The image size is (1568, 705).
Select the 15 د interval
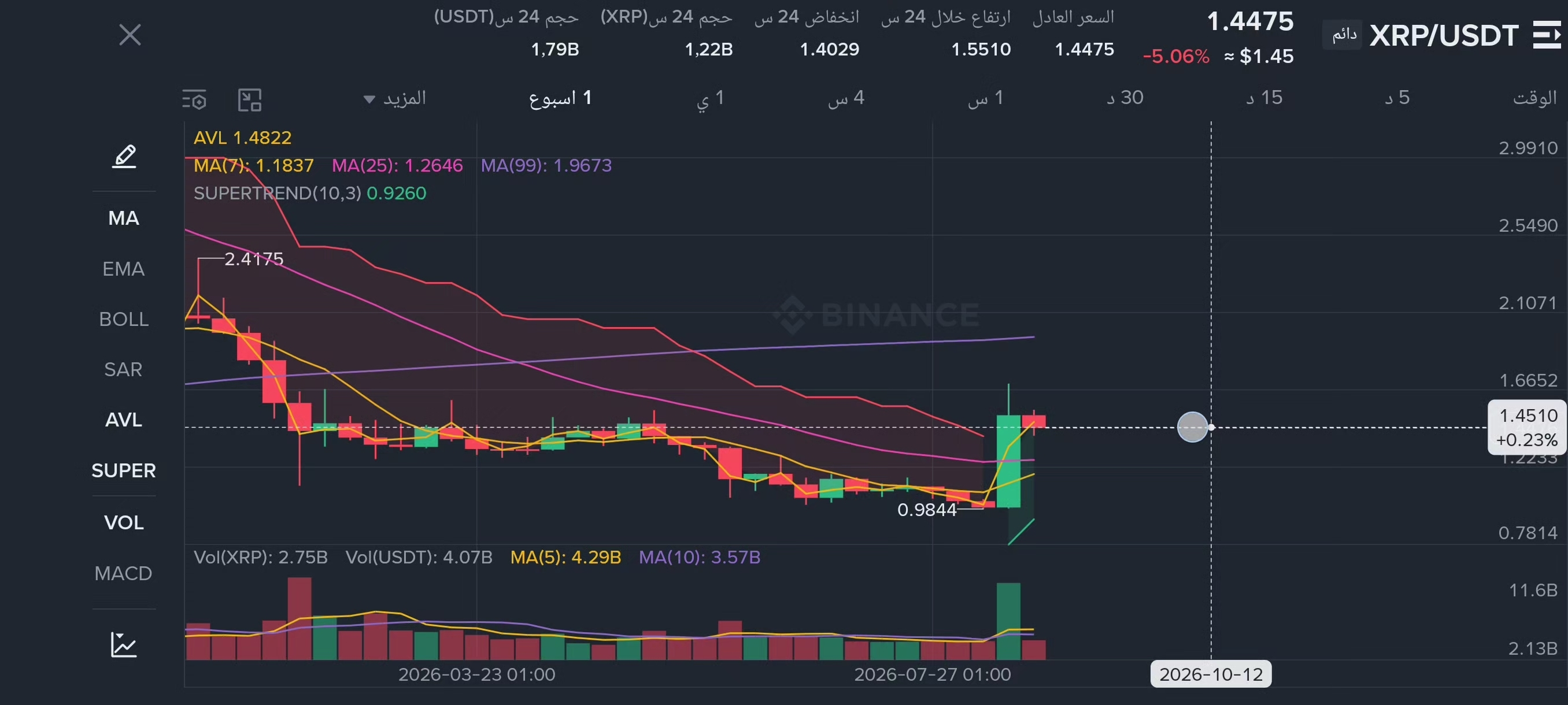[x=1264, y=98]
